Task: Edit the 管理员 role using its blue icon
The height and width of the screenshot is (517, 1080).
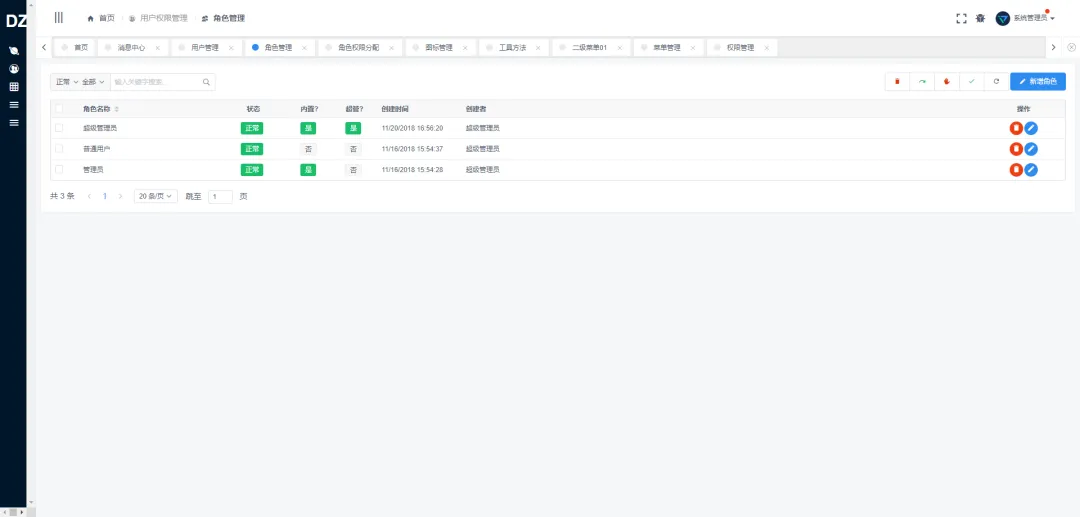Action: 1031,170
